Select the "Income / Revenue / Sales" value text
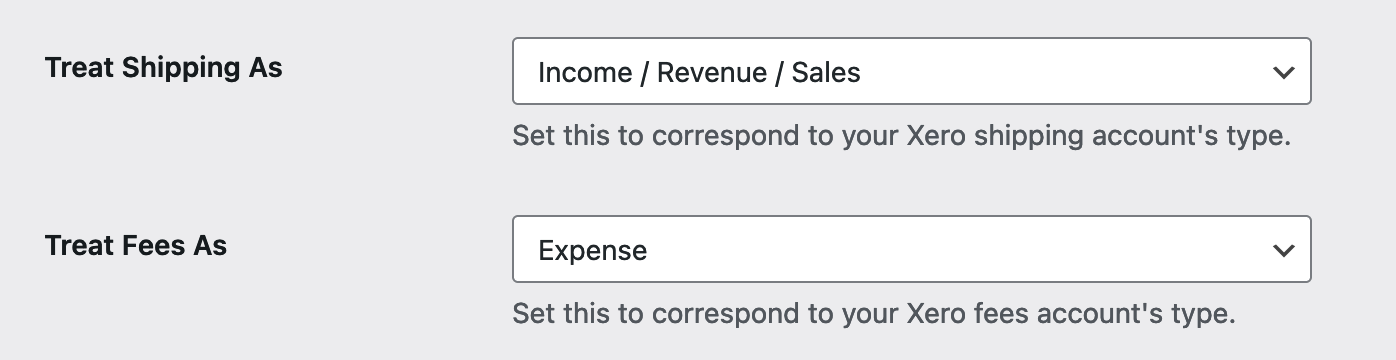 click(x=699, y=73)
